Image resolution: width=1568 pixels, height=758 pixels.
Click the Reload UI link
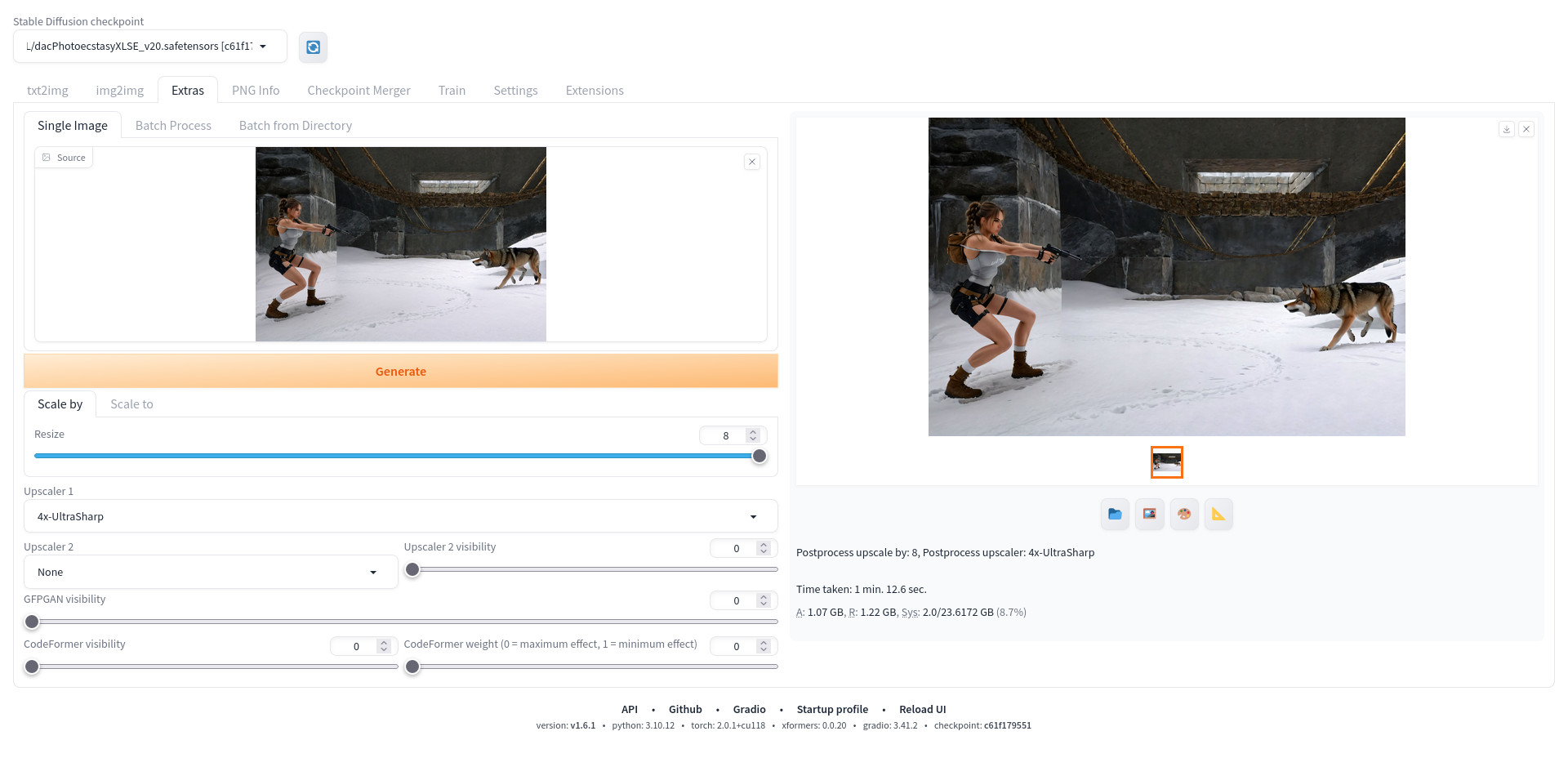(922, 709)
